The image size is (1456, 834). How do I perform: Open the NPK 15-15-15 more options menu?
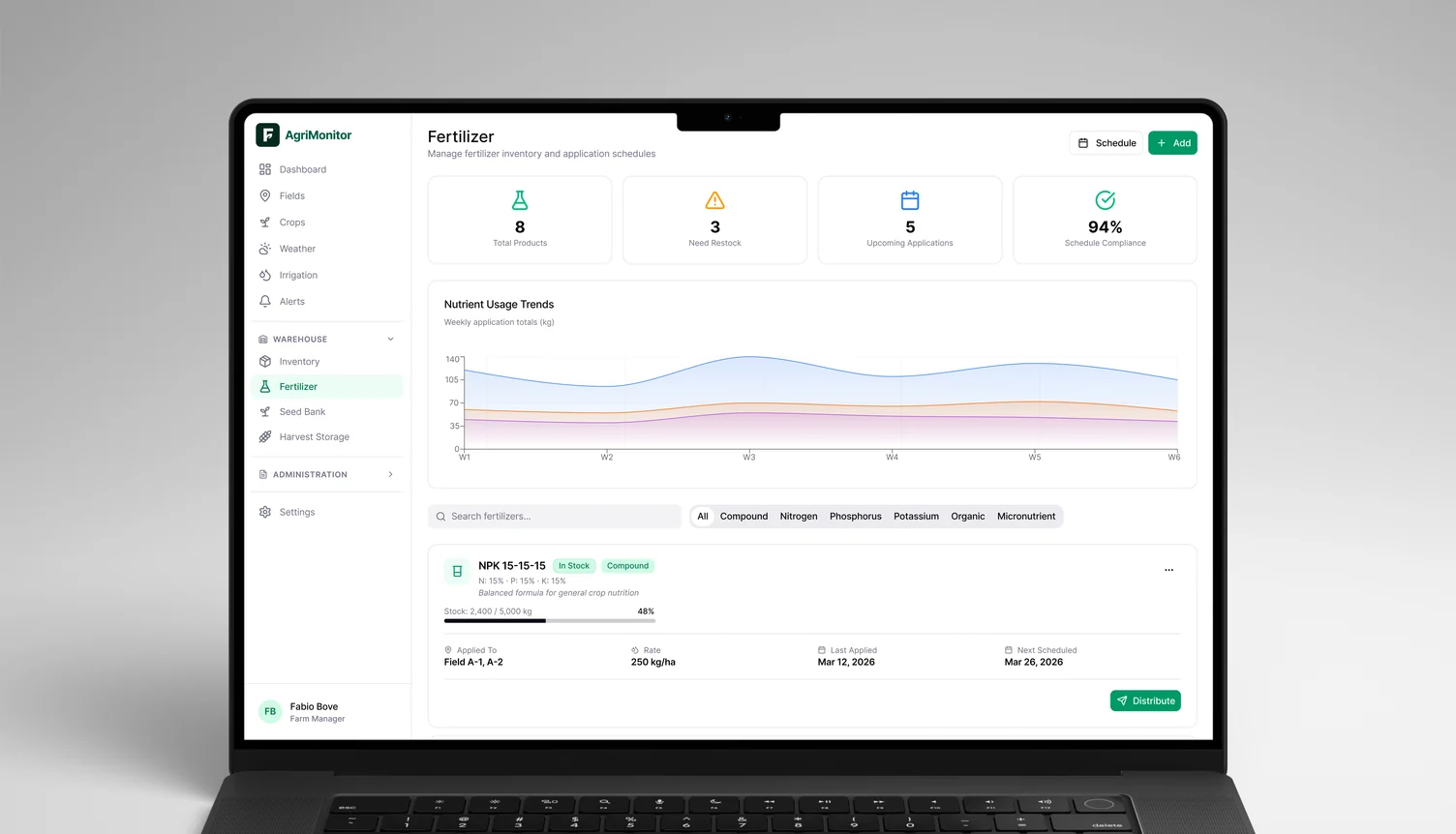tap(1168, 570)
